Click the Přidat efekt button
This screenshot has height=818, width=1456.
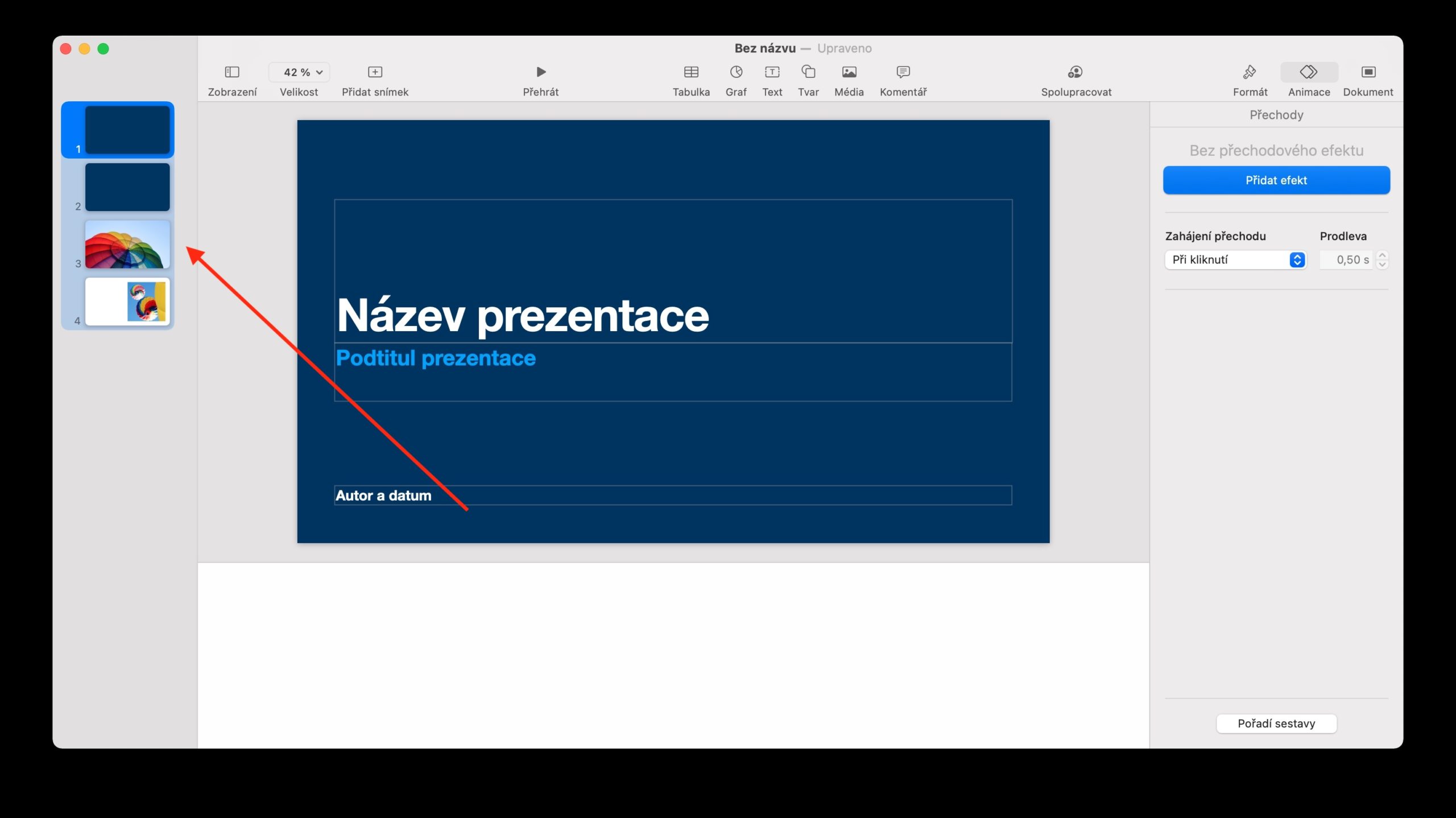[x=1276, y=180]
